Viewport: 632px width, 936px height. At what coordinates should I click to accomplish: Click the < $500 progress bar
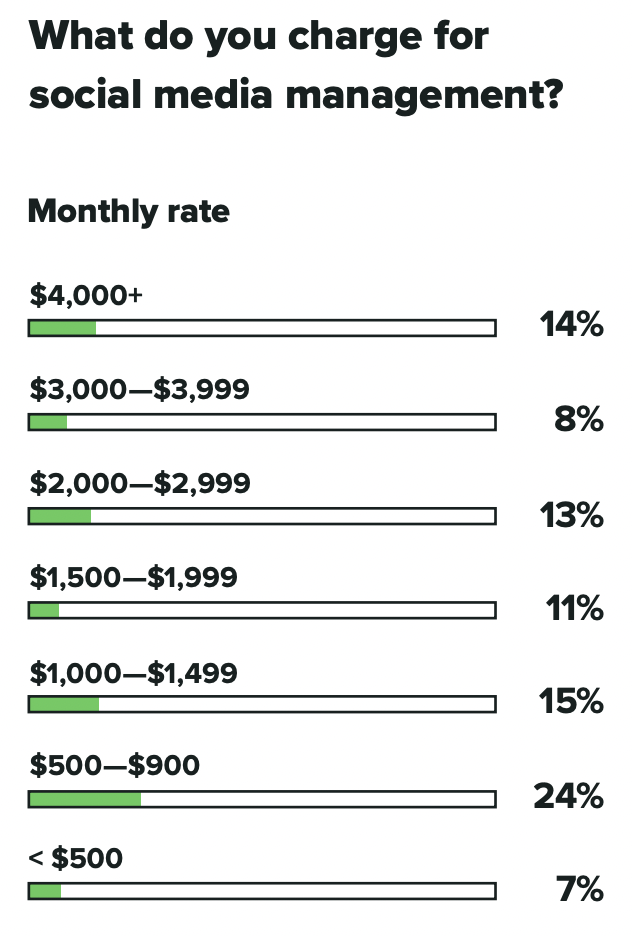coord(262,891)
